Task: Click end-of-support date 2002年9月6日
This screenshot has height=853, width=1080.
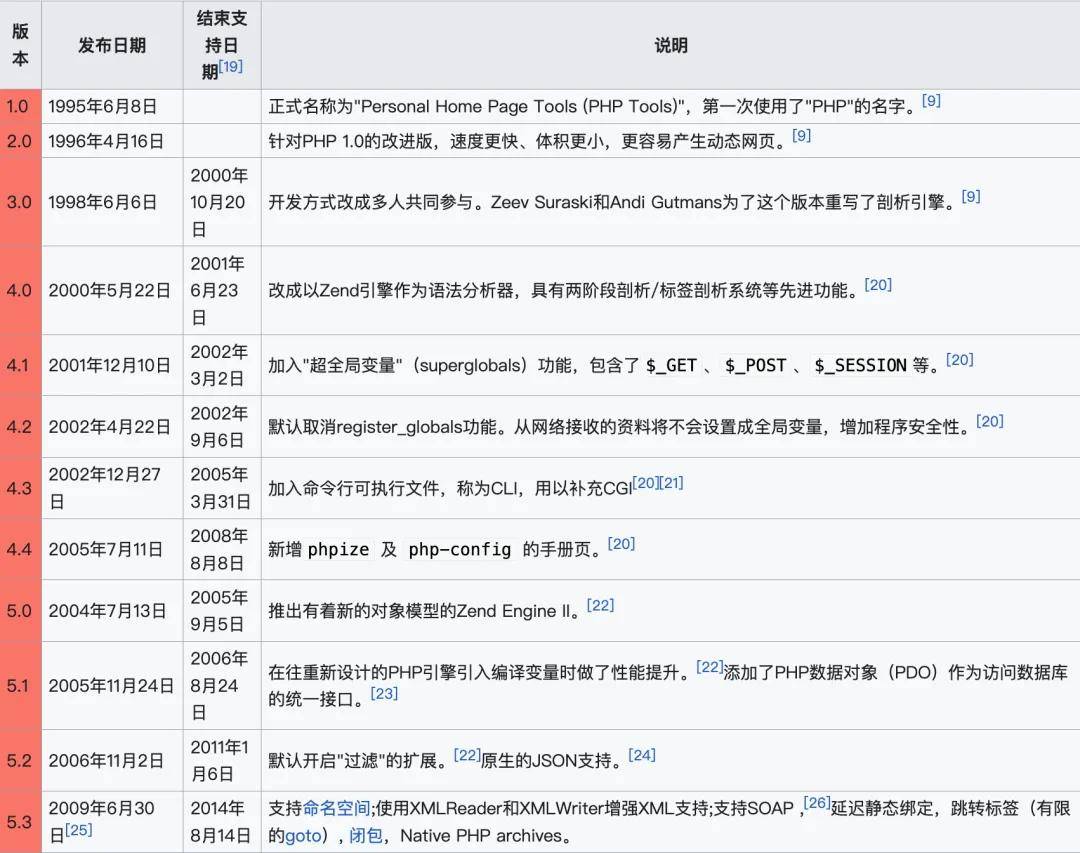Action: [219, 426]
